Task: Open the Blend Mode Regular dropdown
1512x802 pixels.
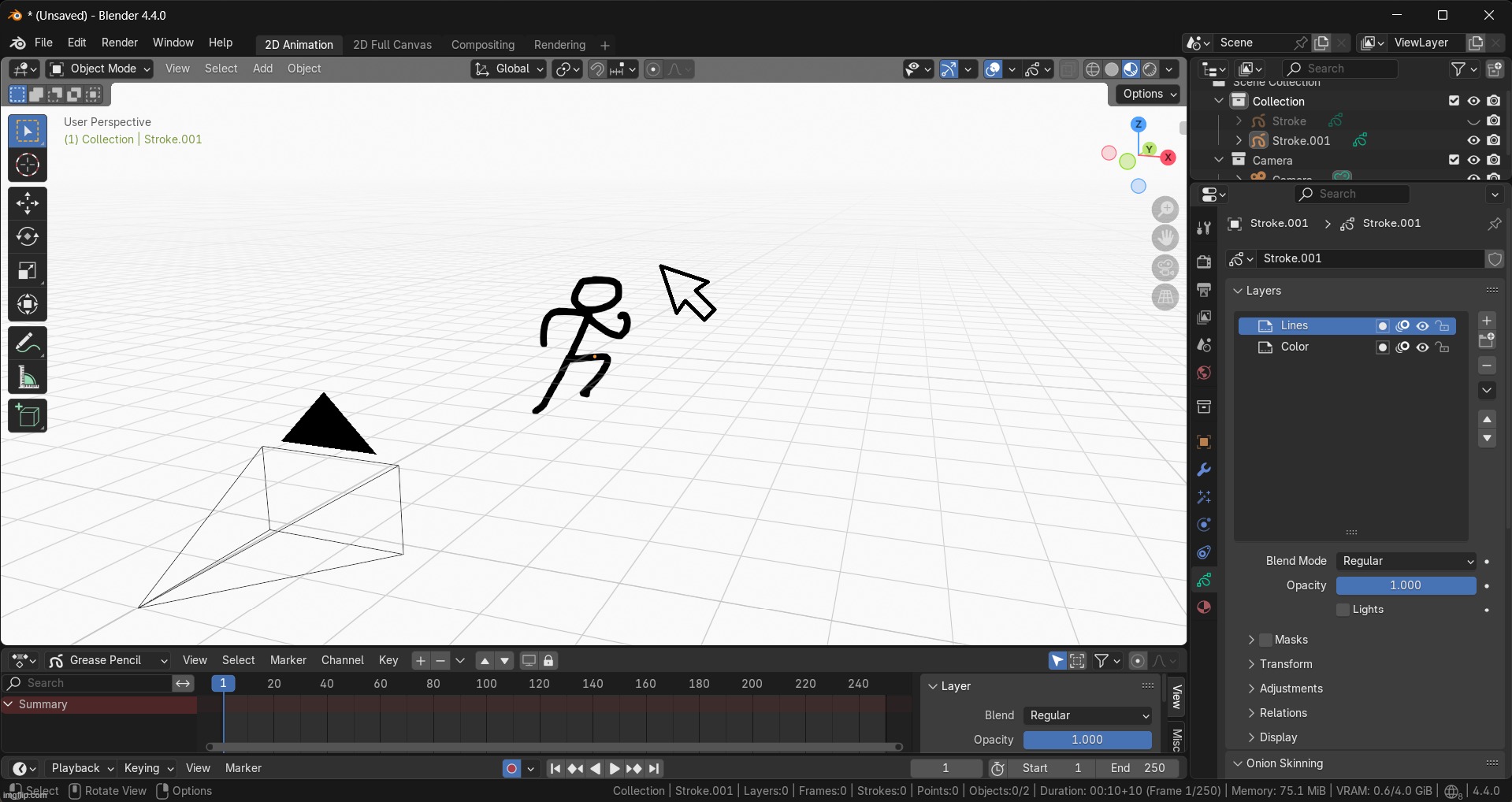Action: [x=1406, y=561]
